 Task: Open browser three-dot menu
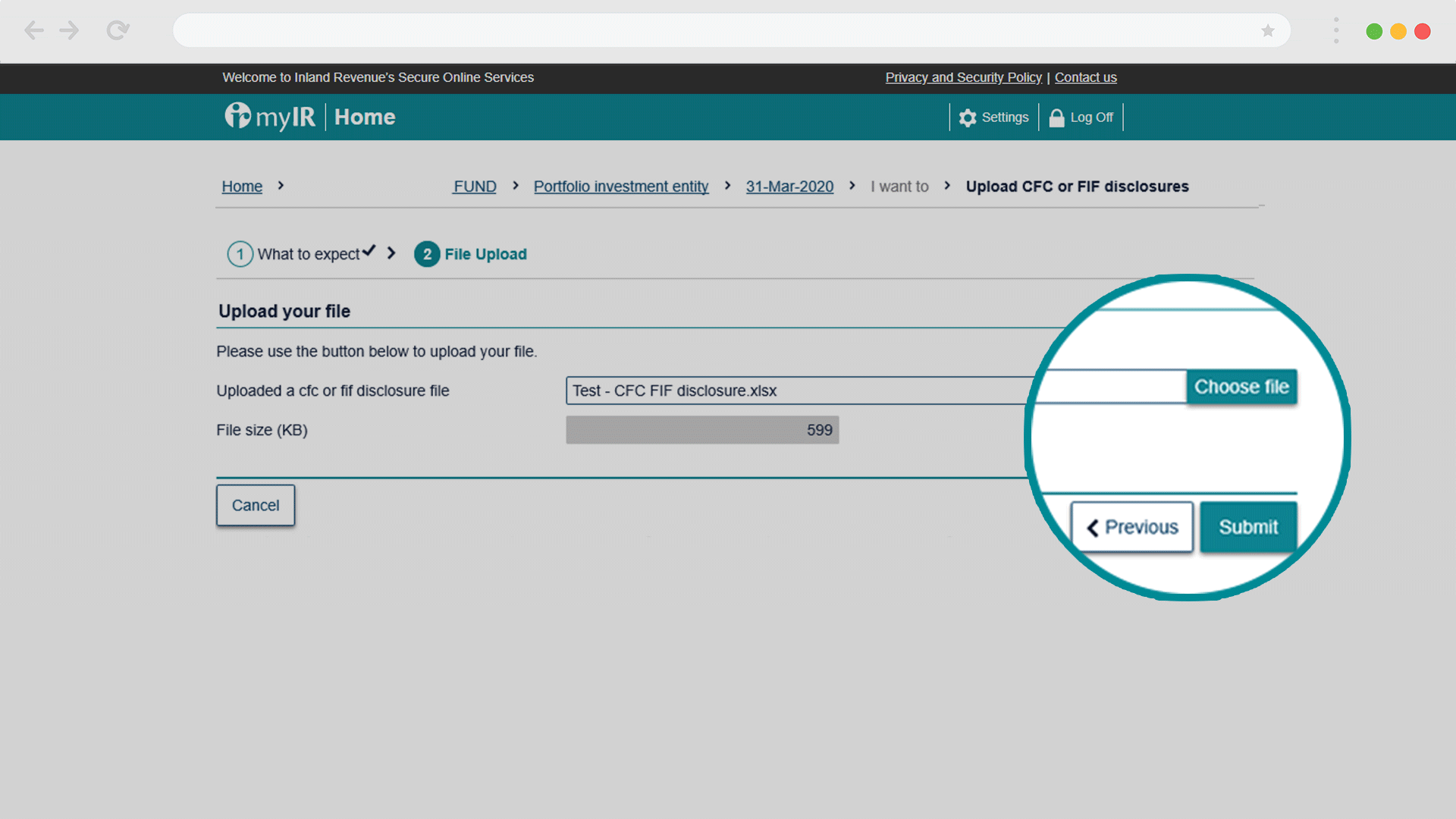[x=1335, y=30]
